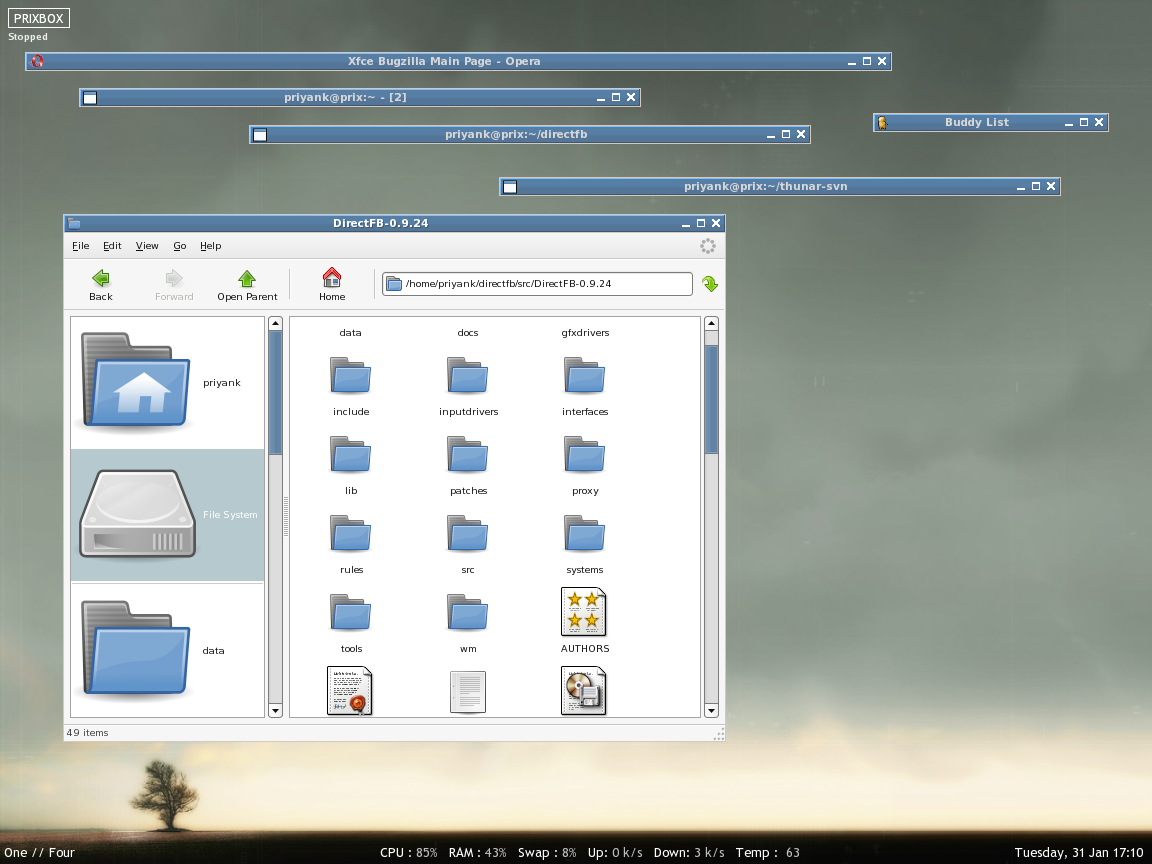Click the PRIXBOX label at top left
Screen dimensions: 1152x864
point(39,19)
